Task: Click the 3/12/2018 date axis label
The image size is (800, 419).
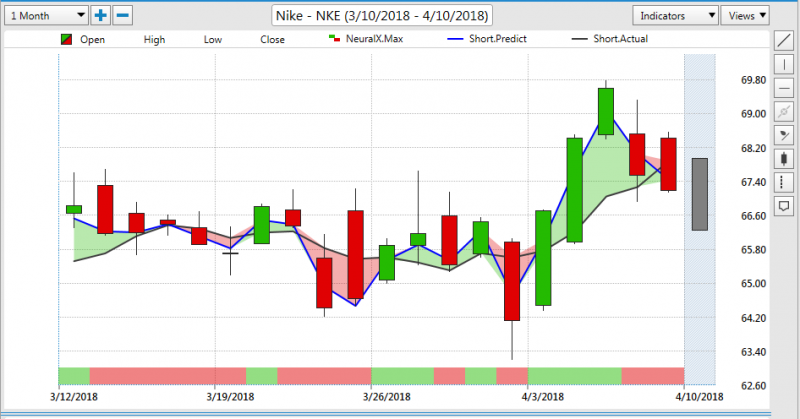Action: [x=74, y=397]
